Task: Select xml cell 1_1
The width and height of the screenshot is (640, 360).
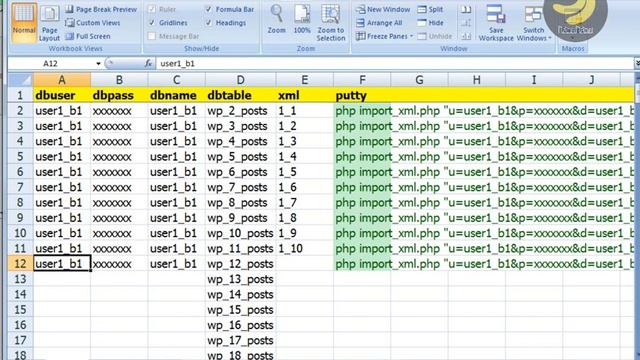Action: tap(304, 111)
